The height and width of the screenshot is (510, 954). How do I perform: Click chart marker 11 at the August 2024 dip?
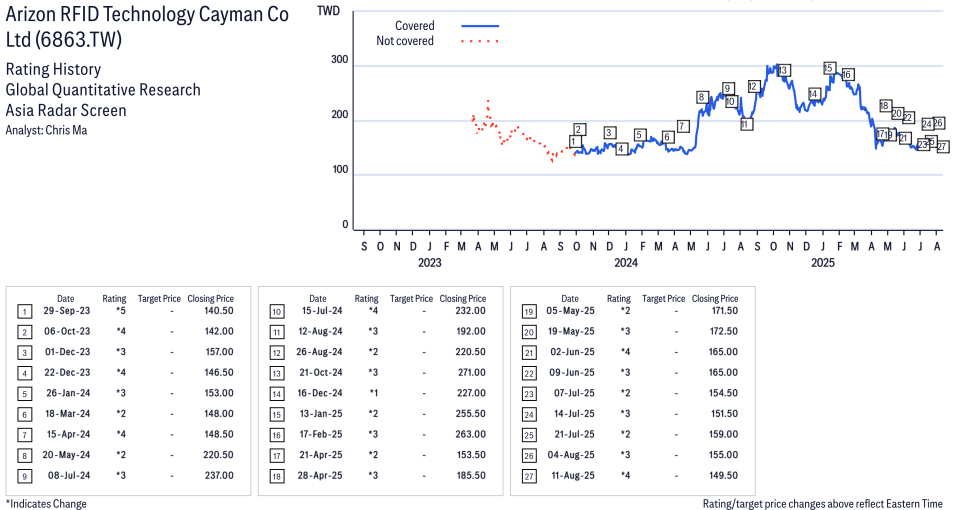click(x=746, y=124)
